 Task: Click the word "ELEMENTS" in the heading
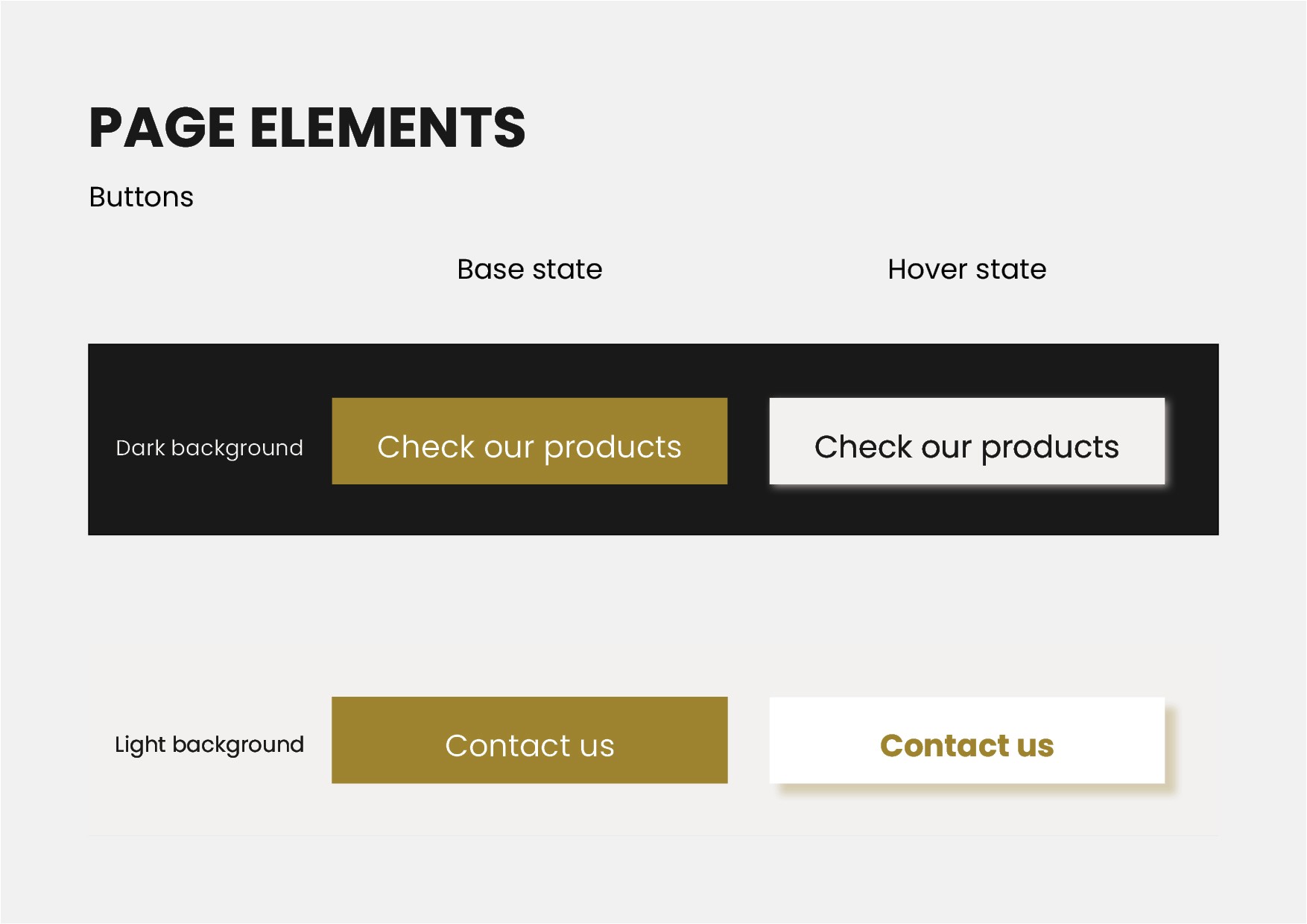[387, 127]
